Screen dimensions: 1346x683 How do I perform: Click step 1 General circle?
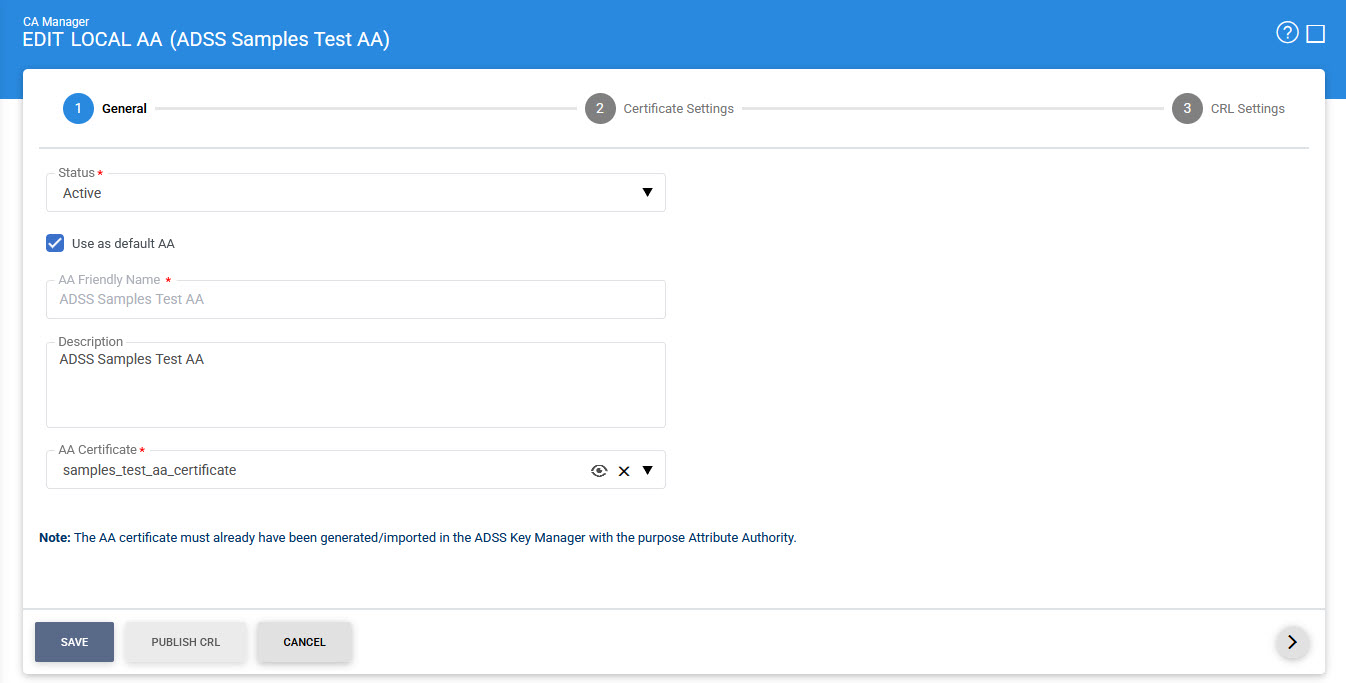click(x=78, y=108)
